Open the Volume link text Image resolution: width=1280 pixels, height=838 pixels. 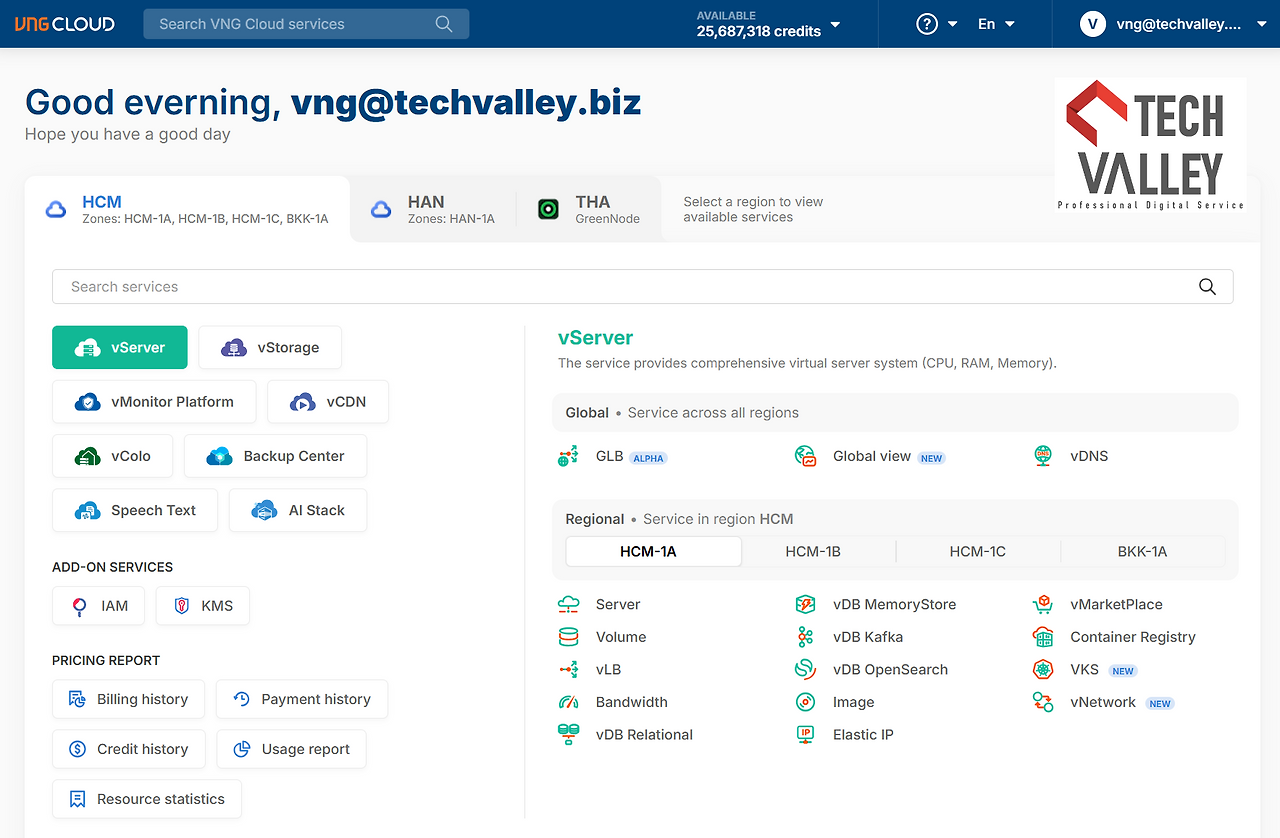click(x=621, y=637)
